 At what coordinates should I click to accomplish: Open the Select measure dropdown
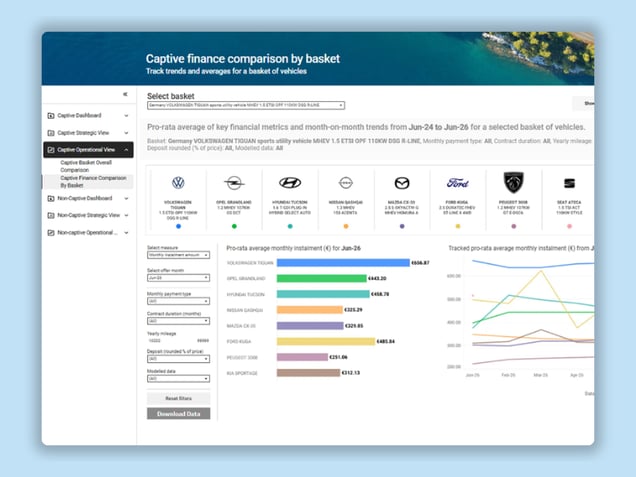tap(178, 255)
